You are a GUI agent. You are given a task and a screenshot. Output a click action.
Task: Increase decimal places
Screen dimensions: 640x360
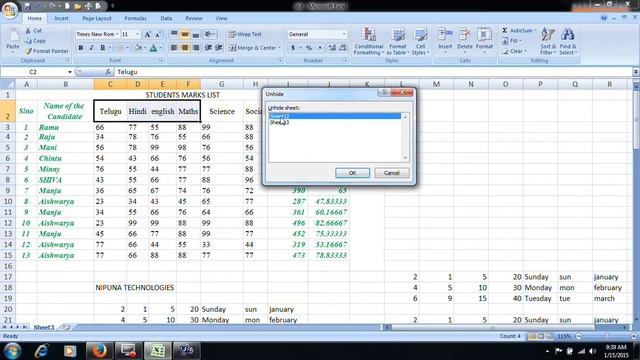pyautogui.click(x=332, y=48)
